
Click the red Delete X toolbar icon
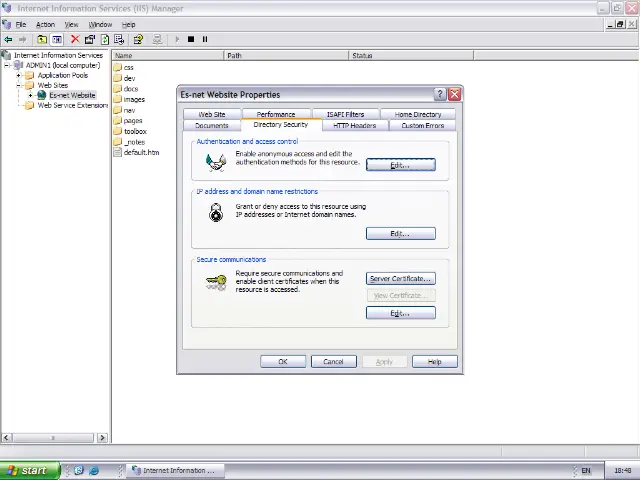point(75,39)
